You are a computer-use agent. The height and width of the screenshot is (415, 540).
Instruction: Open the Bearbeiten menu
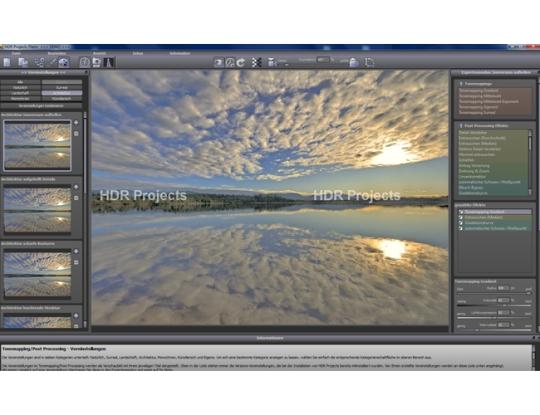click(57, 53)
